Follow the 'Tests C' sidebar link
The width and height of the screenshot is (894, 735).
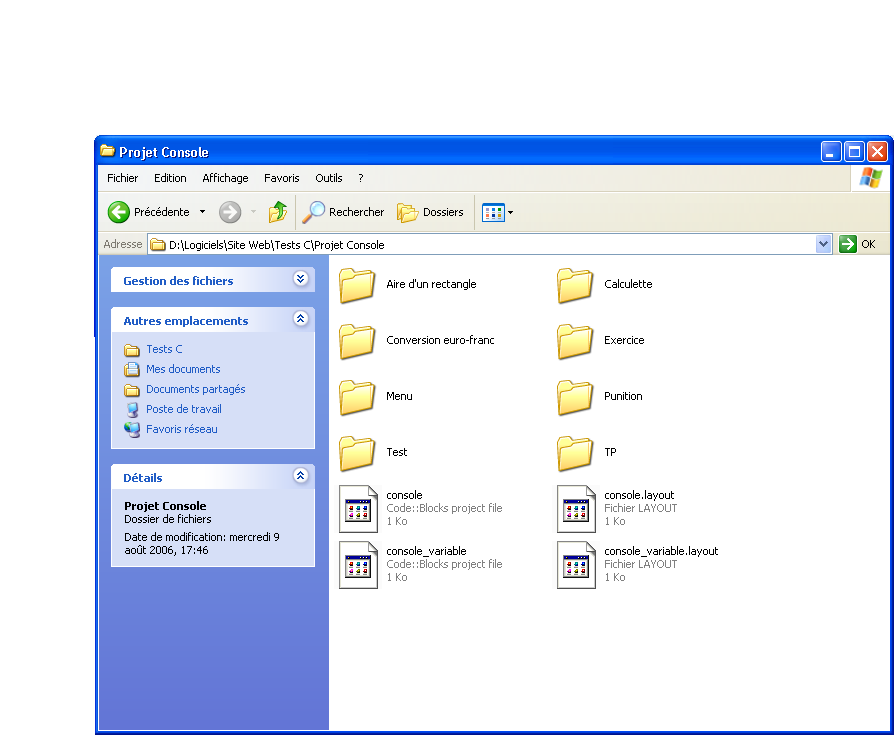click(x=164, y=349)
